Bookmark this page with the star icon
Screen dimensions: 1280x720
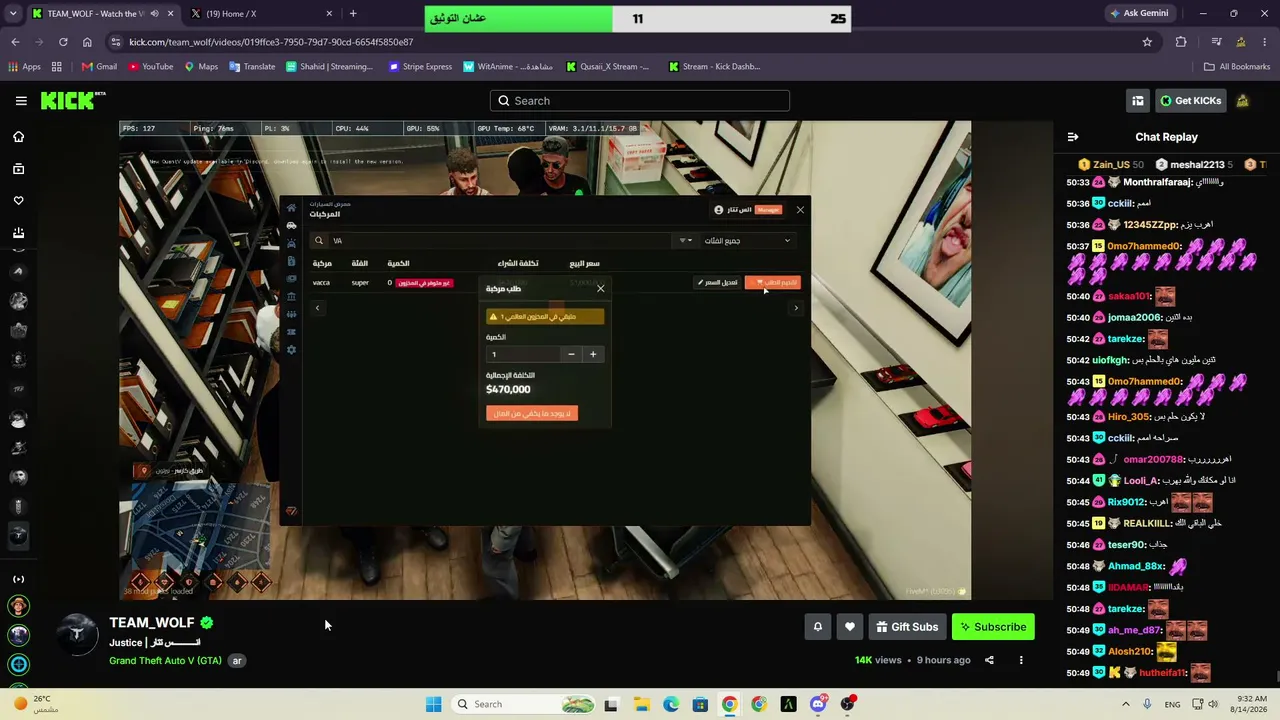[x=1147, y=42]
